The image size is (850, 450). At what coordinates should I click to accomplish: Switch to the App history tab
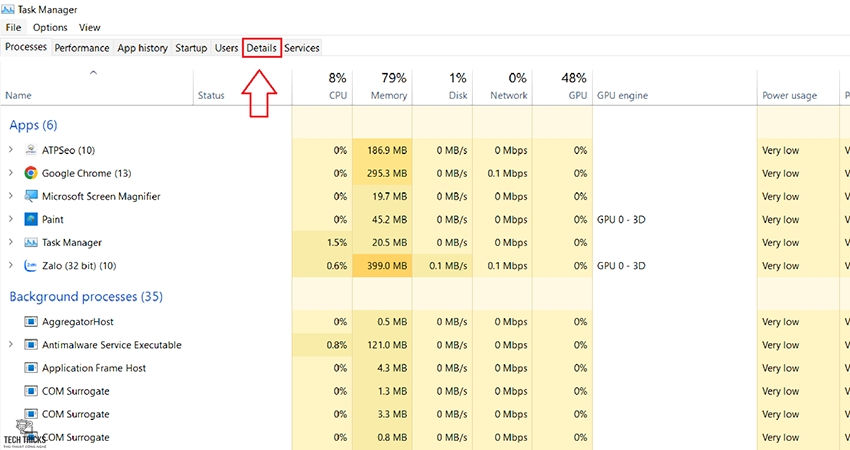point(143,48)
